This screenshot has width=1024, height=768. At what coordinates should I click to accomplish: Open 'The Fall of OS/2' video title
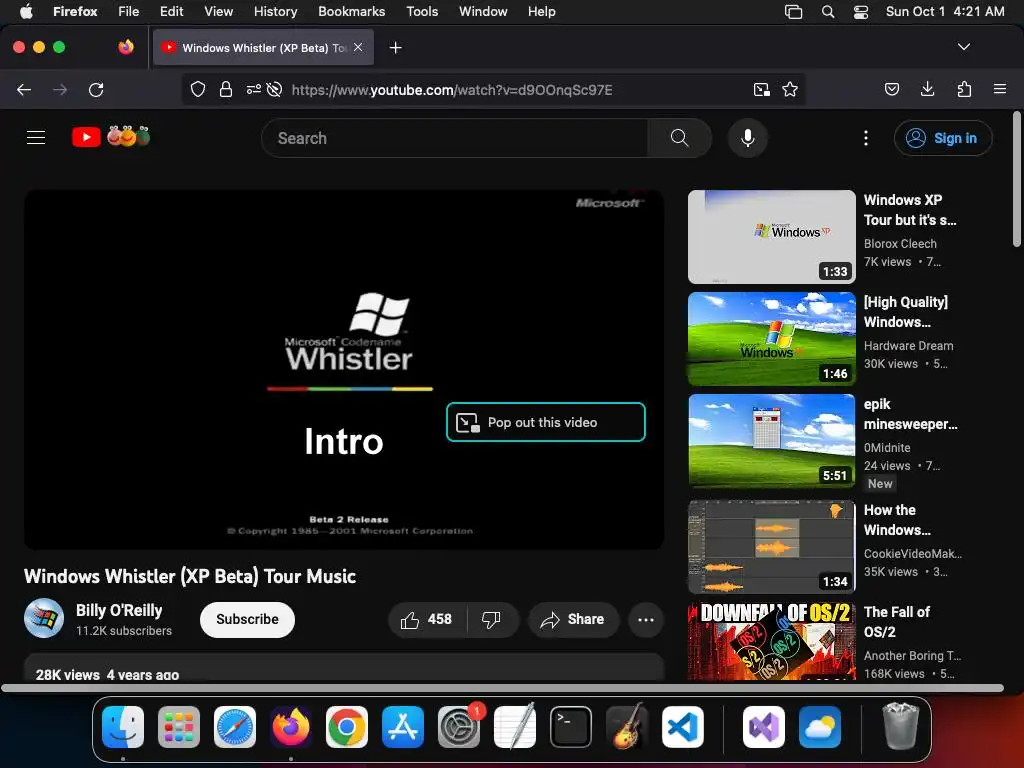[897, 622]
